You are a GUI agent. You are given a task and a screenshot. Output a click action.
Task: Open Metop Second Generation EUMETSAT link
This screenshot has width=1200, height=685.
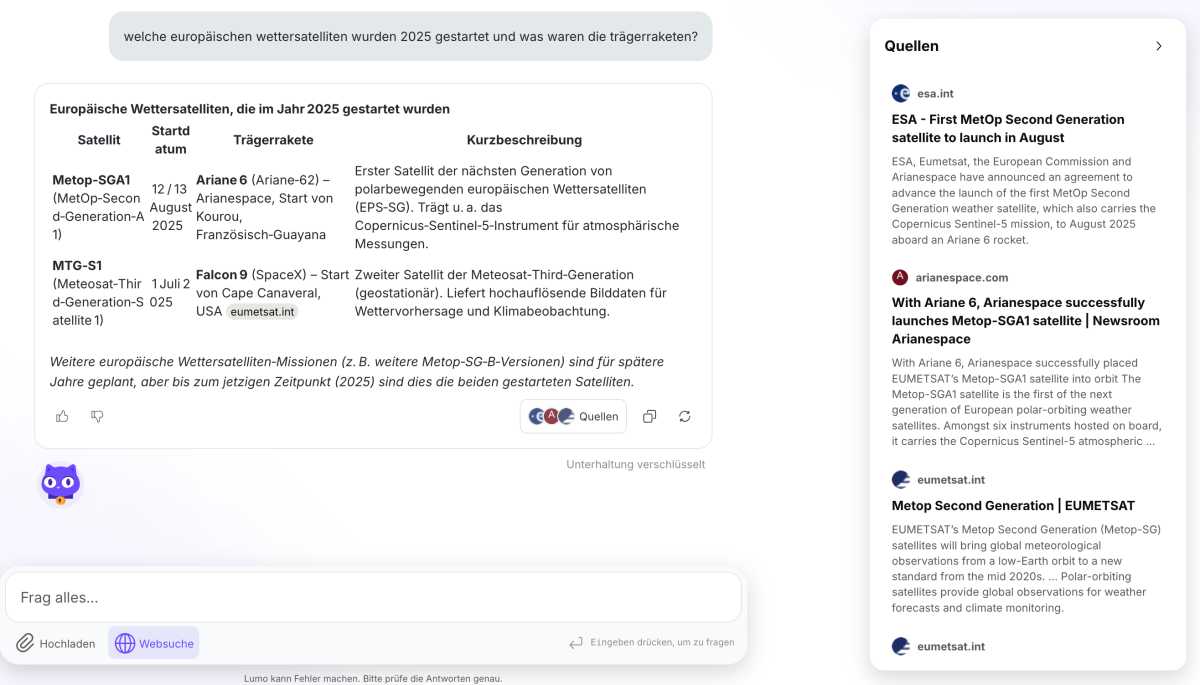click(1013, 505)
